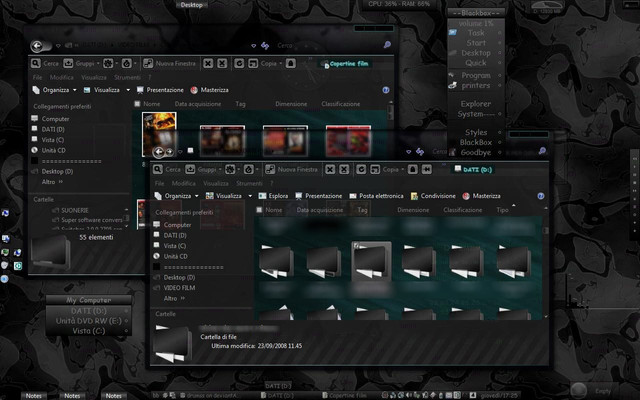The width and height of the screenshot is (640, 400).
Task: Click the Cerca magnifier in the Copertine film toolbar
Action: 36,63
